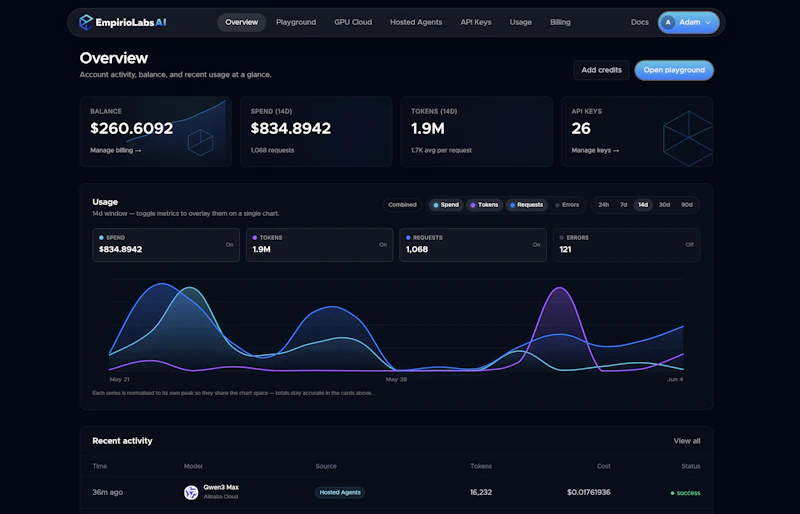Click the $260.6092 balance value
Image resolution: width=800 pixels, height=514 pixels.
tap(132, 128)
